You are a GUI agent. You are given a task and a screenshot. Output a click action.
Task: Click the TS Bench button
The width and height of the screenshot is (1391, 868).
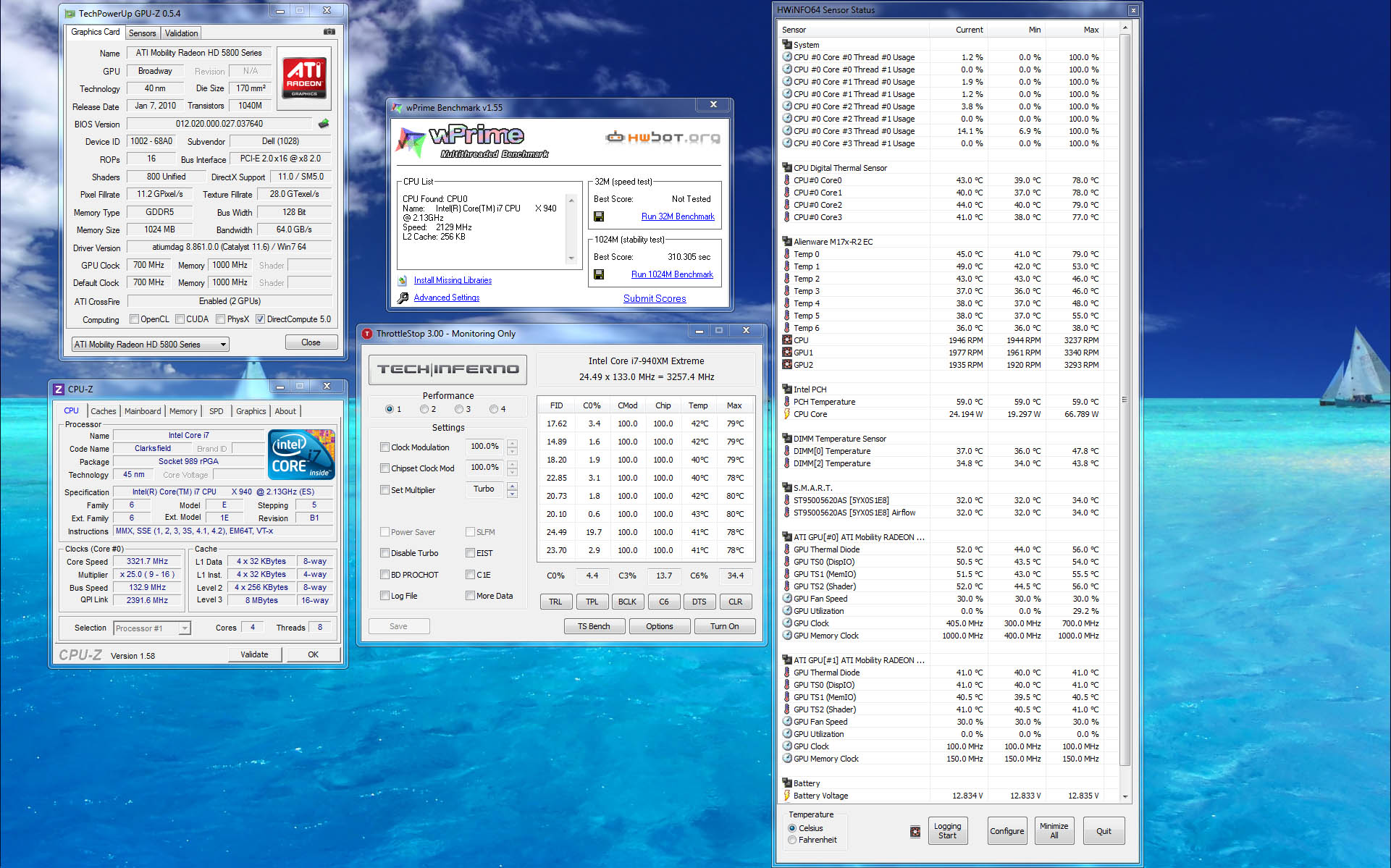point(594,626)
